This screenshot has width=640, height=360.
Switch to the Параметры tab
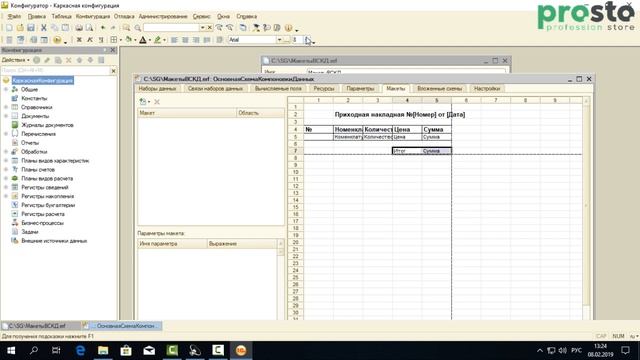(360, 89)
